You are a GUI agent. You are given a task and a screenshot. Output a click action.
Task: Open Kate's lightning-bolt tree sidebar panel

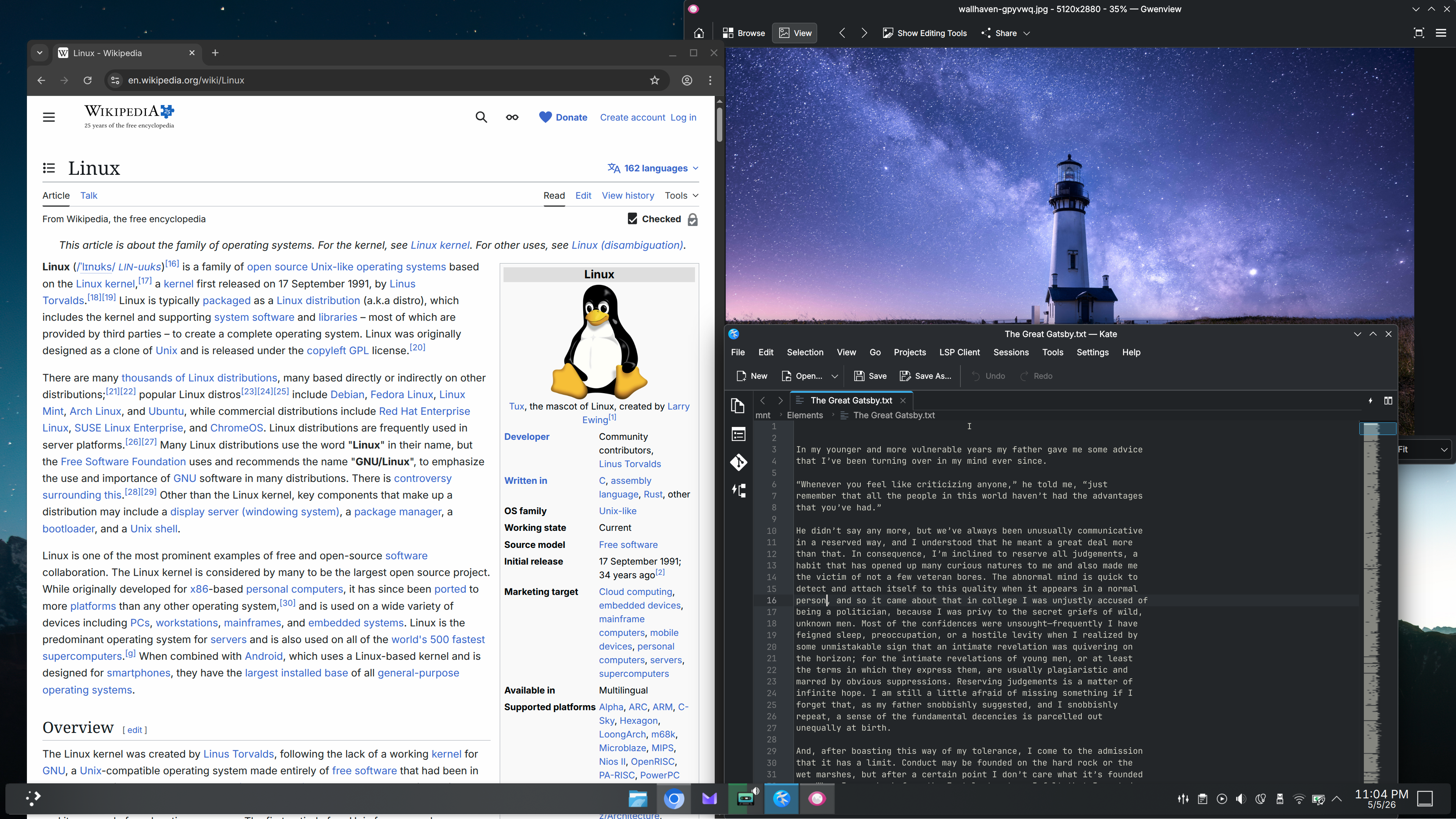(x=738, y=491)
